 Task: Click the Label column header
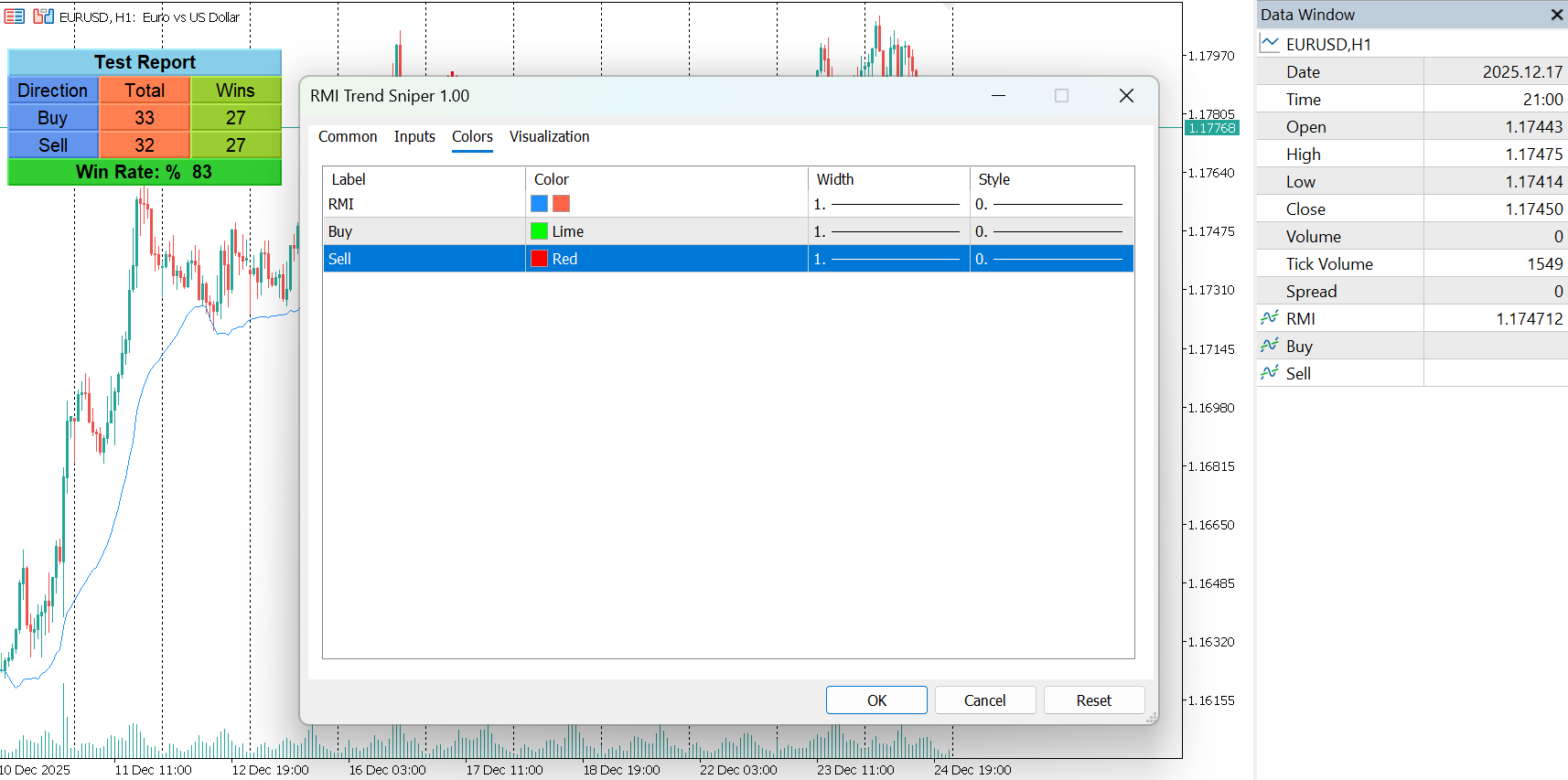424,179
